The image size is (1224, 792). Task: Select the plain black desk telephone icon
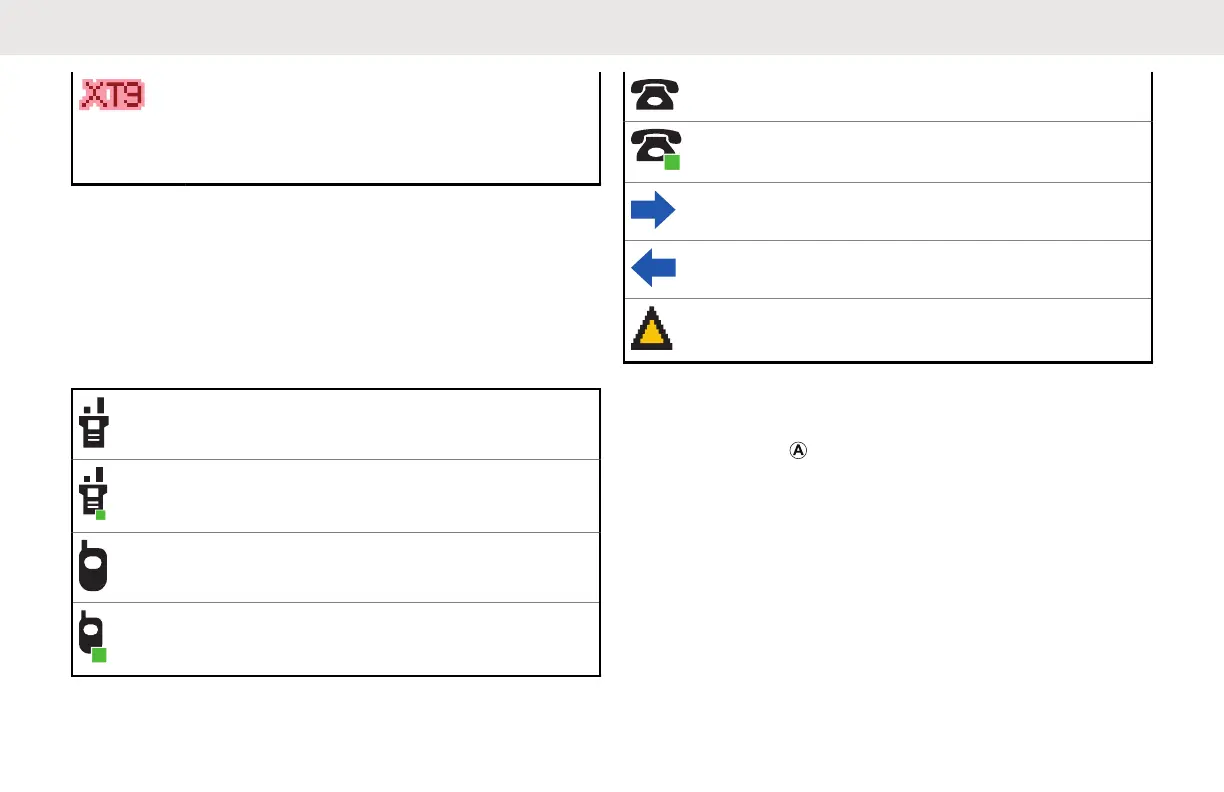coord(655,94)
